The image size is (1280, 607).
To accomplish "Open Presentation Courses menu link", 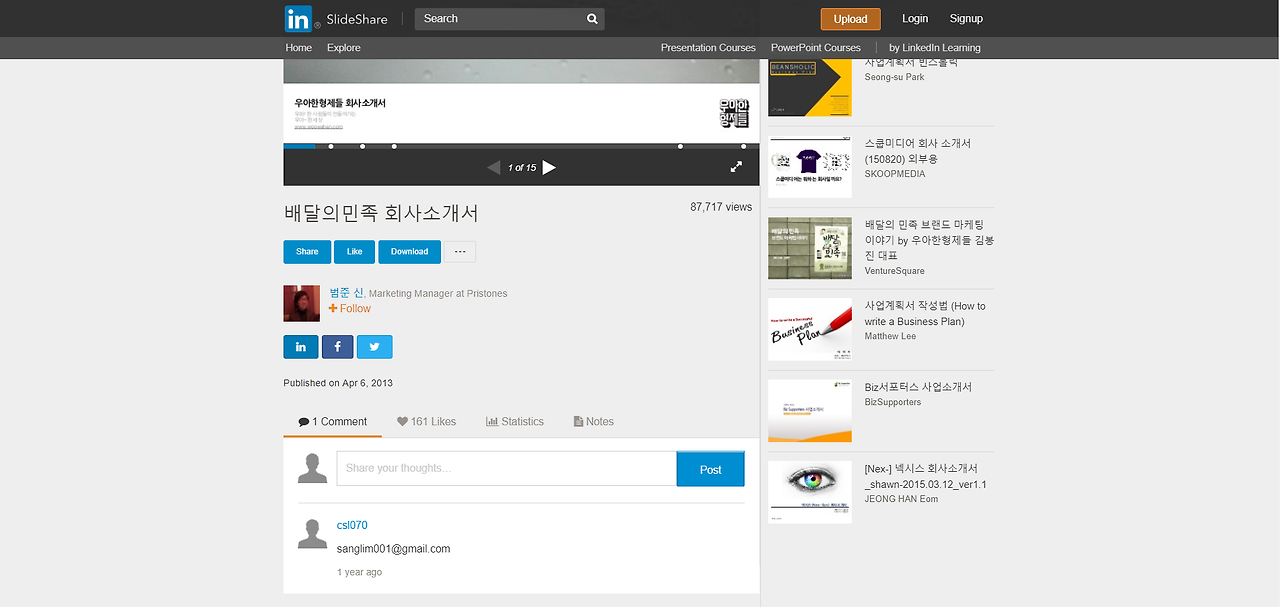I will click(708, 48).
